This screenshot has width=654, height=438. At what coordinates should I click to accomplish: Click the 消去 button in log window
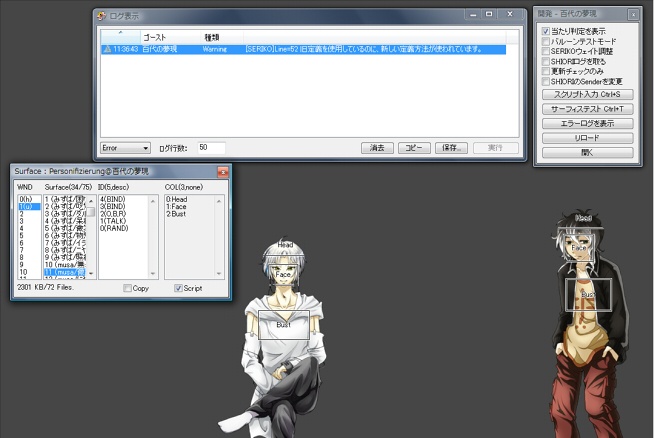coord(377,148)
